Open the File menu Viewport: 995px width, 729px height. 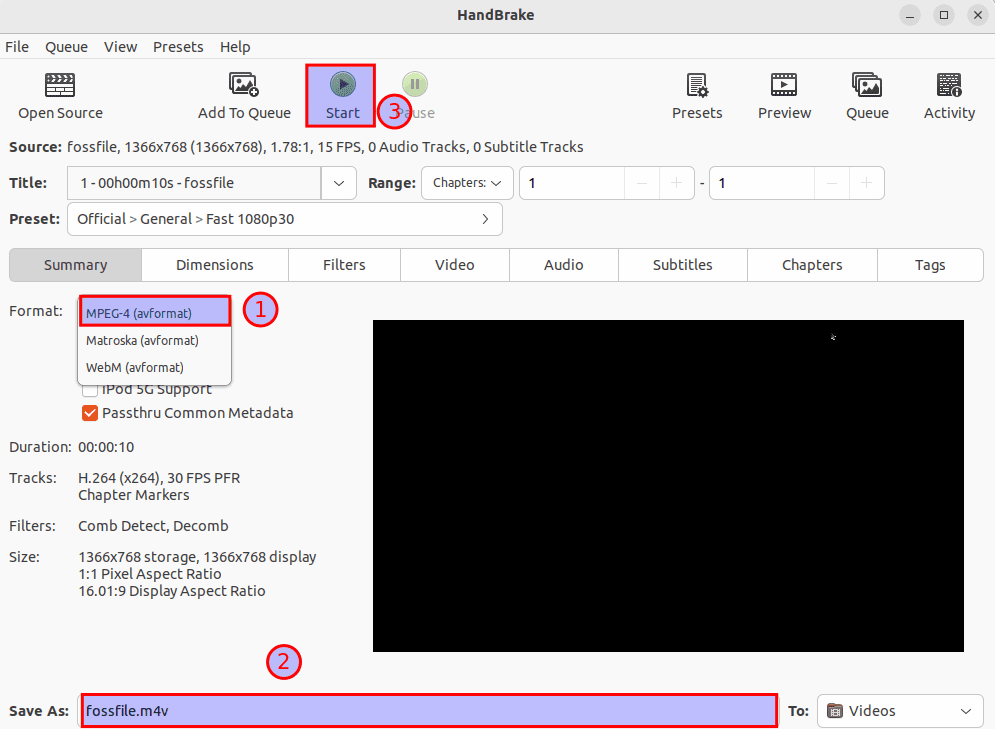click(17, 47)
